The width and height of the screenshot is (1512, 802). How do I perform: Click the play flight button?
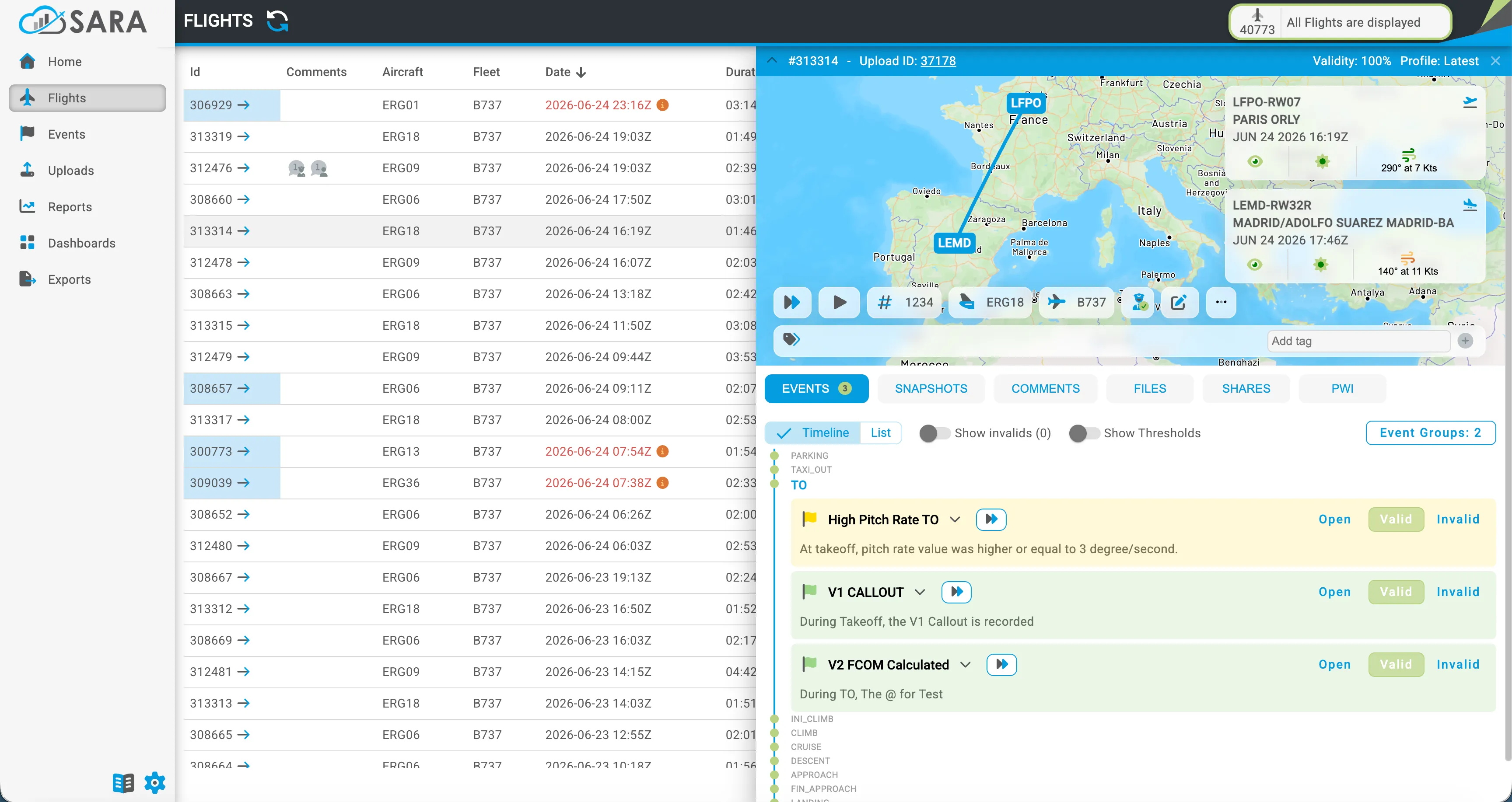click(x=840, y=303)
